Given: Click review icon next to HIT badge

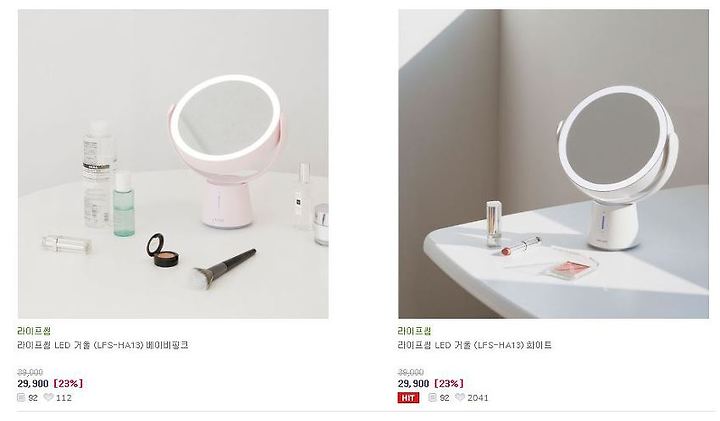Looking at the screenshot, I should tap(433, 397).
